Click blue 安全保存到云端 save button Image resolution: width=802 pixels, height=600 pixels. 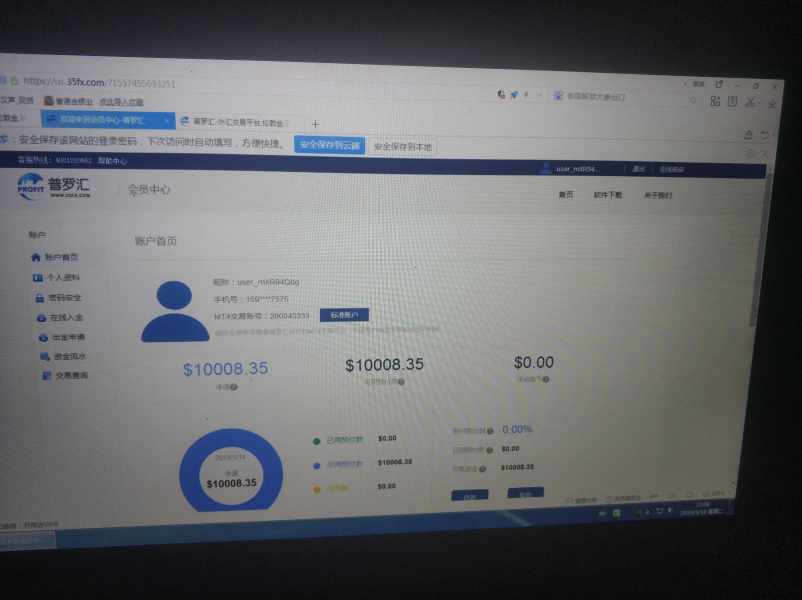(329, 145)
